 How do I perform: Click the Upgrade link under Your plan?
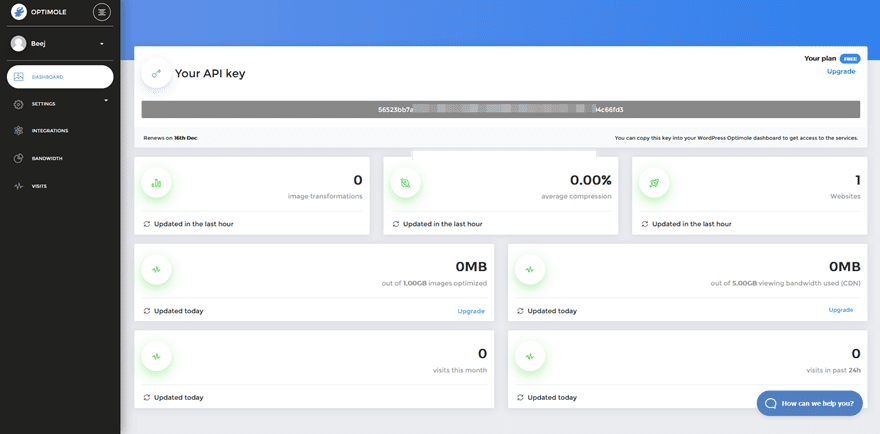tap(841, 72)
